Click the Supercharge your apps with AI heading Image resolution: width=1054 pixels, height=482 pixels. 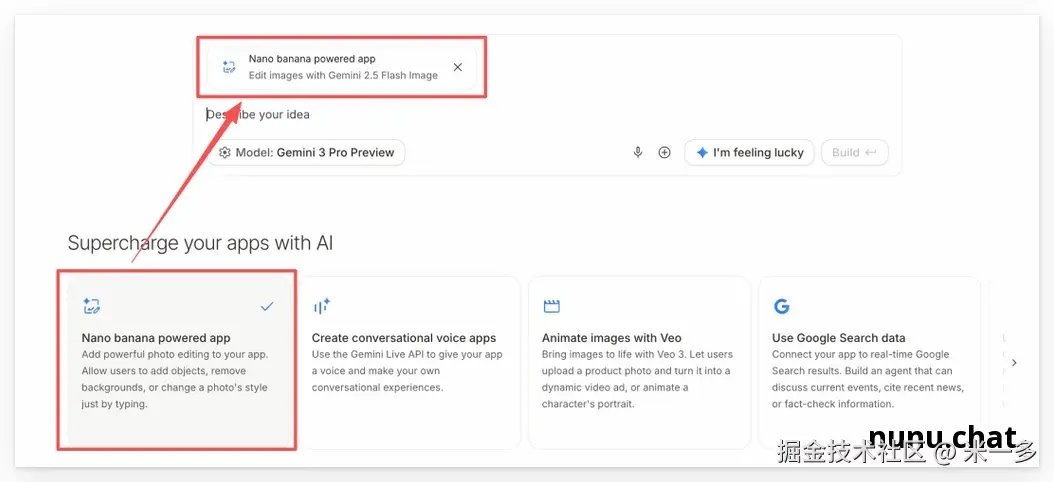[200, 243]
